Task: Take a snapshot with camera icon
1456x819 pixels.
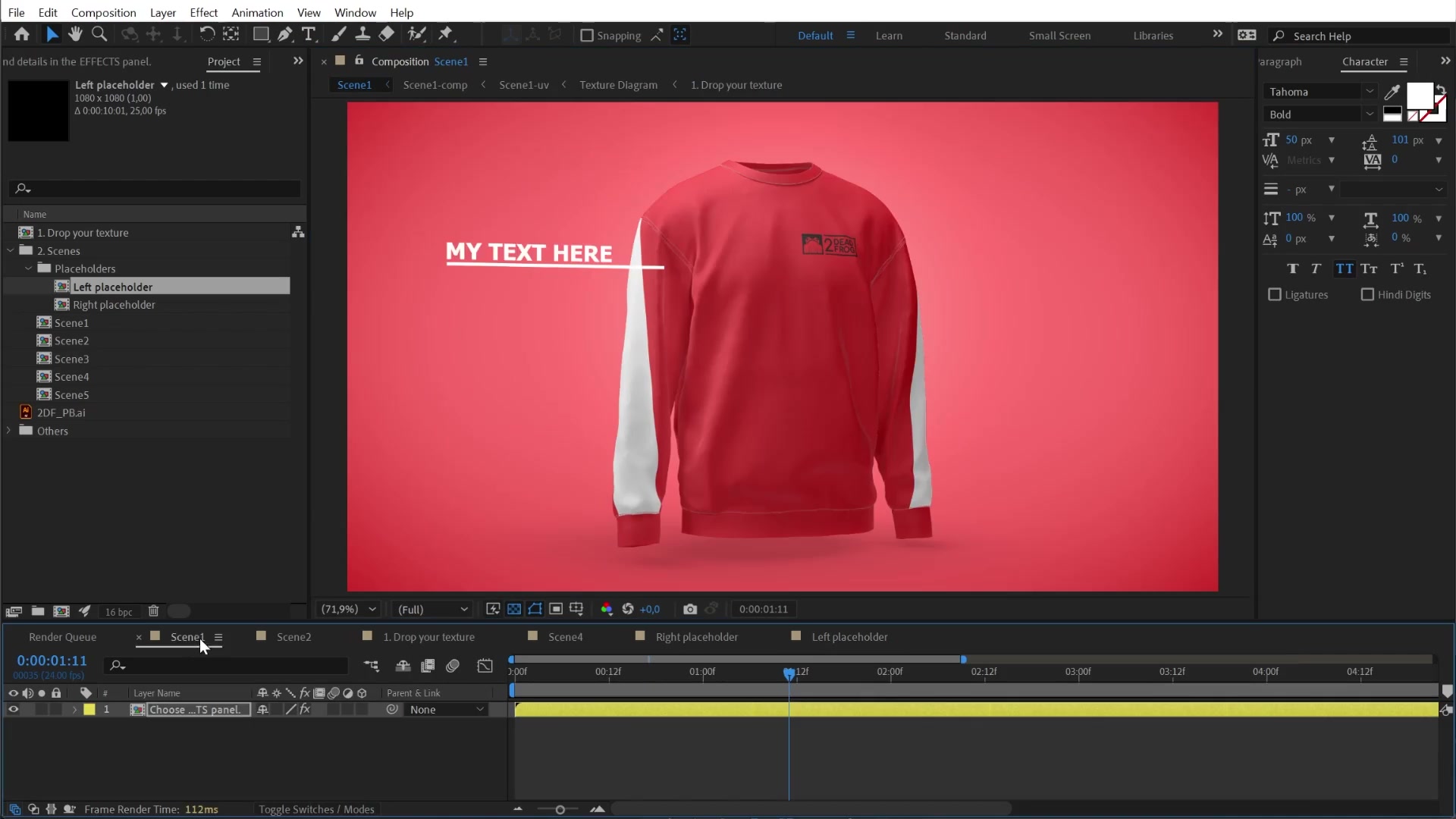Action: (x=689, y=609)
